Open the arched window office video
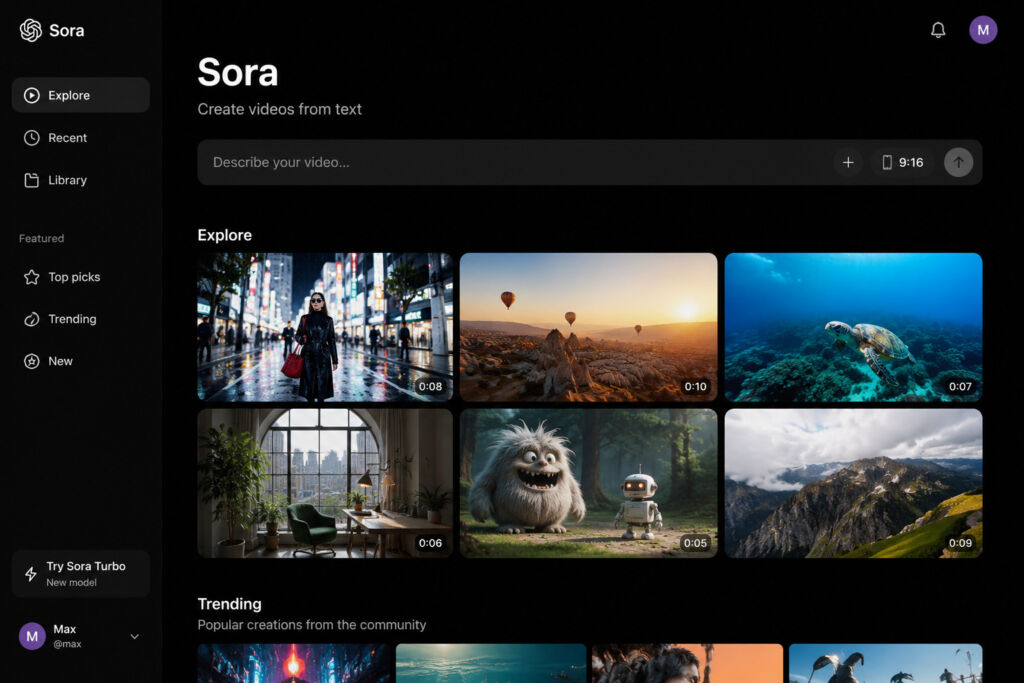This screenshot has width=1024, height=683. pos(325,483)
